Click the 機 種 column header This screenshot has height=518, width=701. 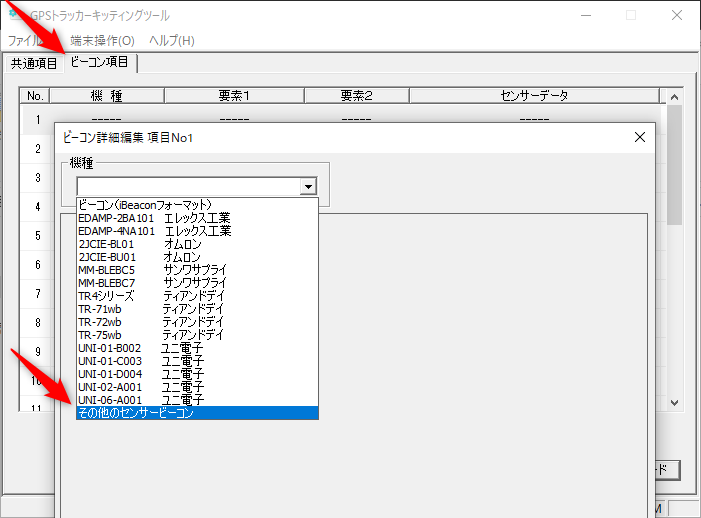click(107, 96)
